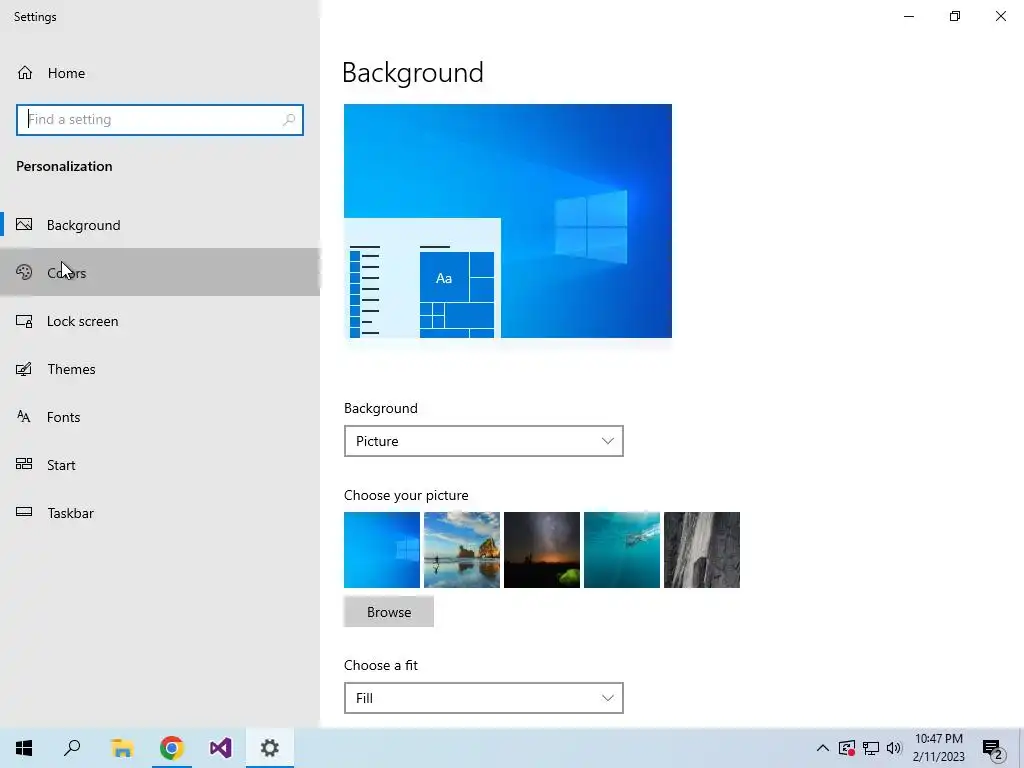Focus the Find a setting search box
This screenshot has height=768, width=1024.
click(160, 120)
